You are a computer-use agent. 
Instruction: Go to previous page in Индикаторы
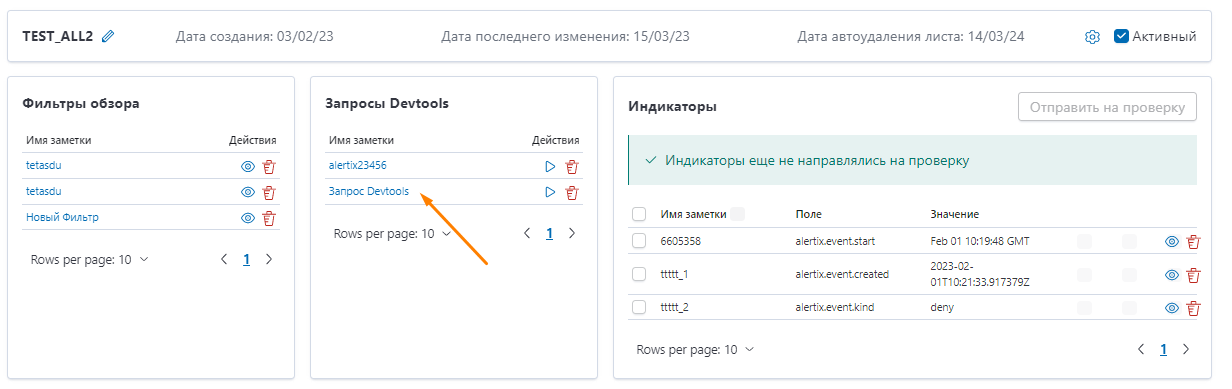point(1141,350)
